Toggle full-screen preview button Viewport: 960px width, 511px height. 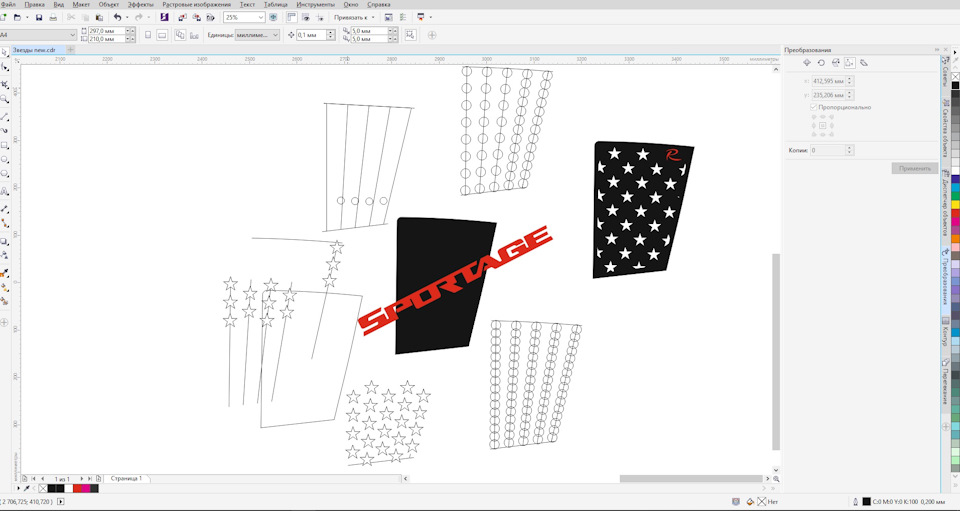[x=273, y=17]
